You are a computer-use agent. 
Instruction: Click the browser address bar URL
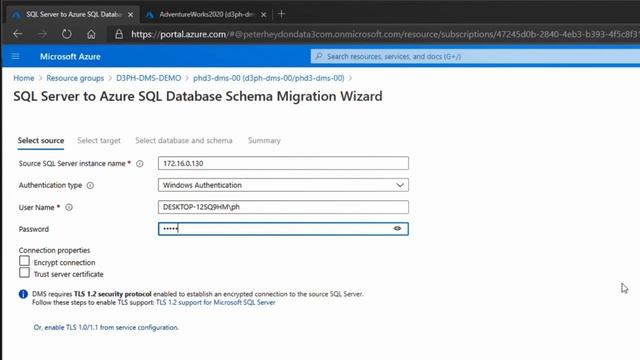pos(384,34)
